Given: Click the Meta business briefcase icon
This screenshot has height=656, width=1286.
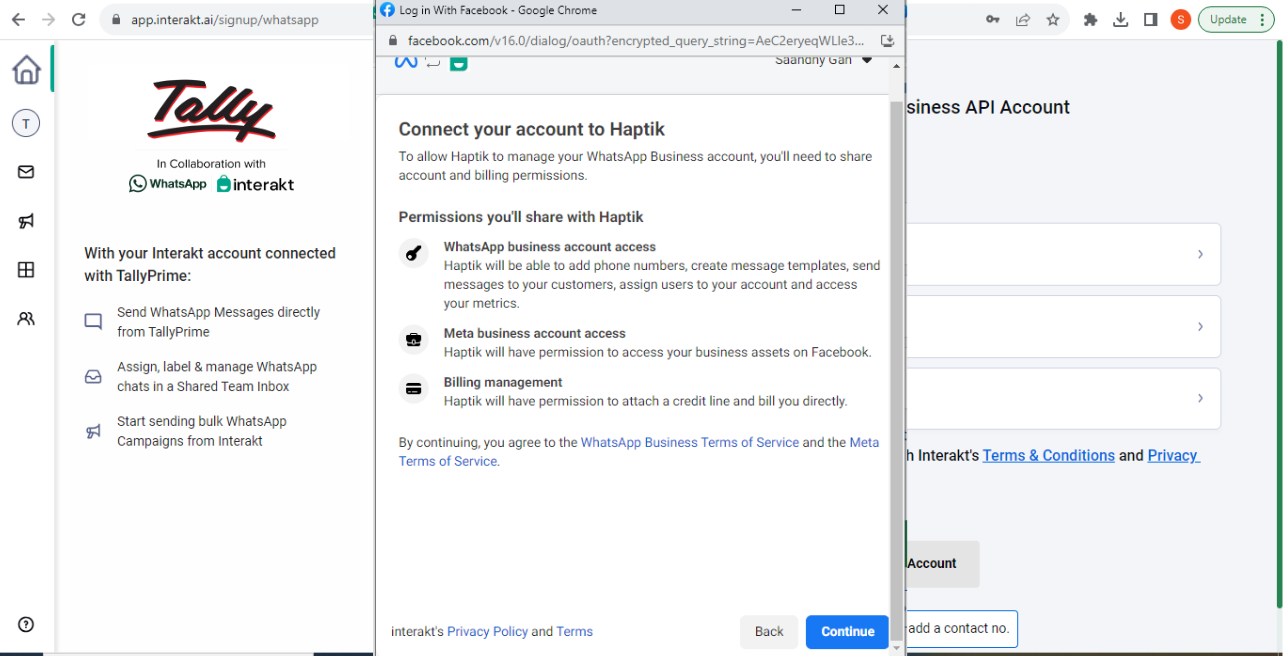Looking at the screenshot, I should click(x=414, y=340).
